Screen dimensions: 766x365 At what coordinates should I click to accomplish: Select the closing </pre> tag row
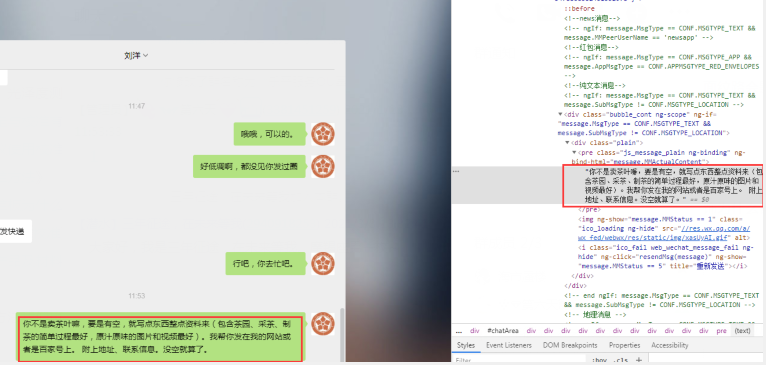point(589,209)
